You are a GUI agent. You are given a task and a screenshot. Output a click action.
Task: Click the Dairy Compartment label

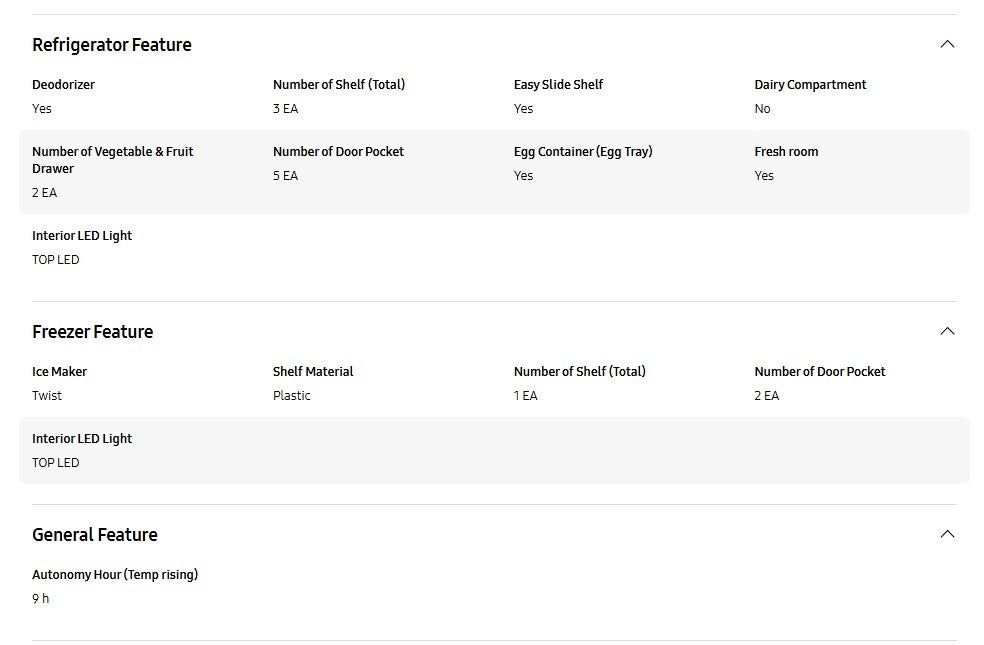tap(810, 85)
